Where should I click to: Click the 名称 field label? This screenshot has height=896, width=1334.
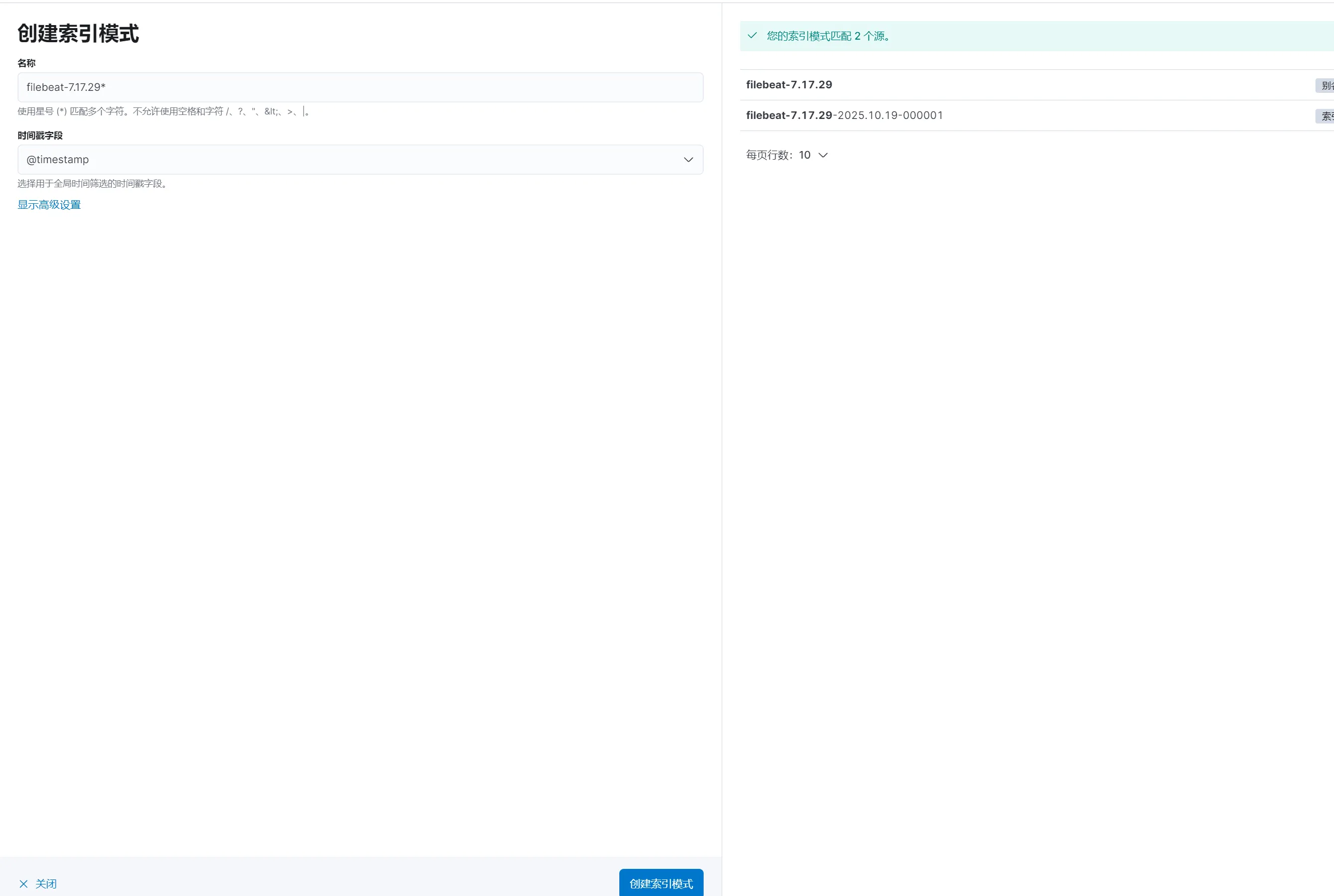26,63
